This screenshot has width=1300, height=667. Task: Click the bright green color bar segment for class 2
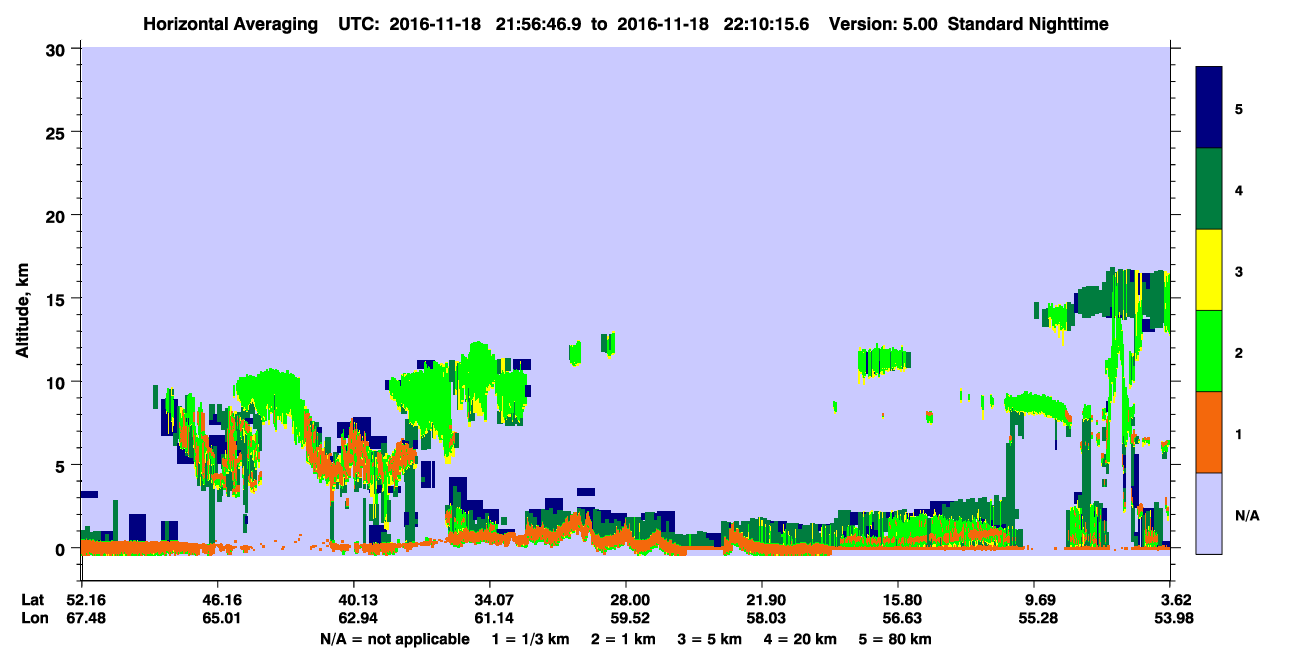tap(1209, 351)
